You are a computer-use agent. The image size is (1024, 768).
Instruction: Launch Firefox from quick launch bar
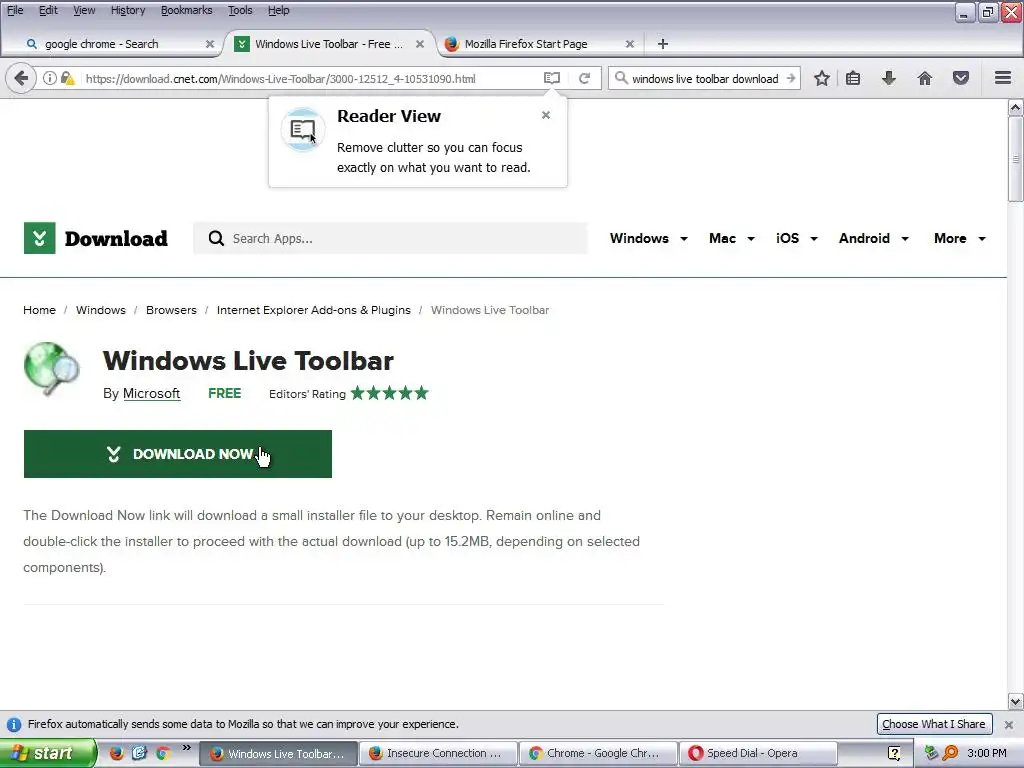point(116,753)
